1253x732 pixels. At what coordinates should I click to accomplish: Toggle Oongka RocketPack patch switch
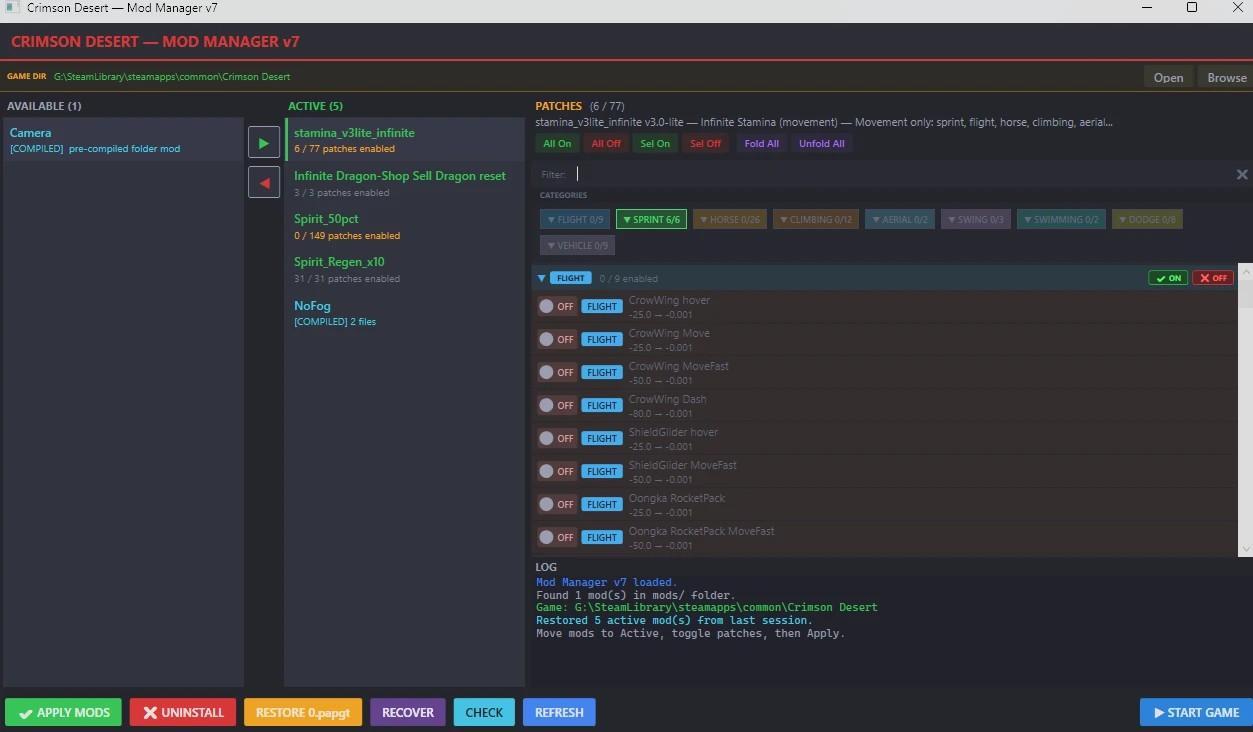point(556,505)
